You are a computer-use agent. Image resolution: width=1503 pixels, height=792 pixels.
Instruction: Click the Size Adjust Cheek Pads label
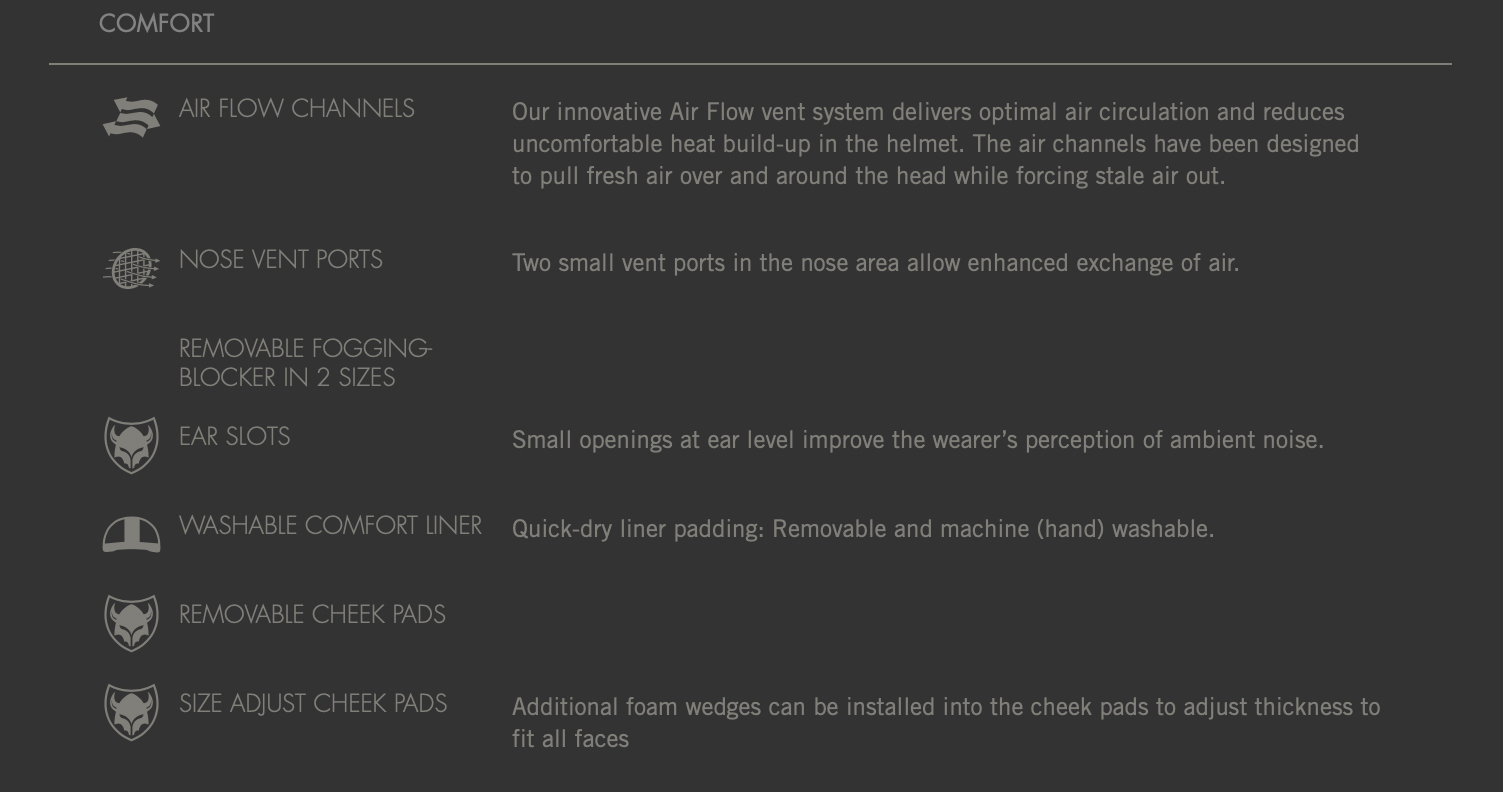(313, 703)
